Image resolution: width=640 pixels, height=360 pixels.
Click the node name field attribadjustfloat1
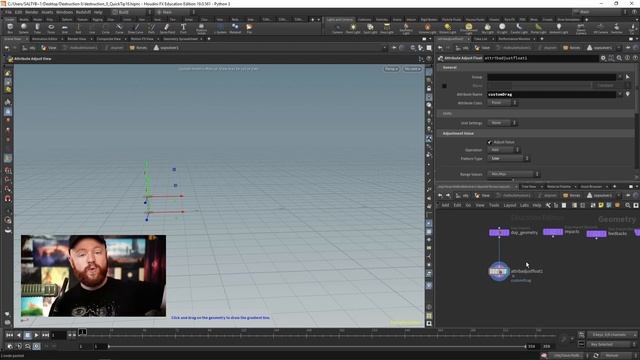(x=541, y=58)
